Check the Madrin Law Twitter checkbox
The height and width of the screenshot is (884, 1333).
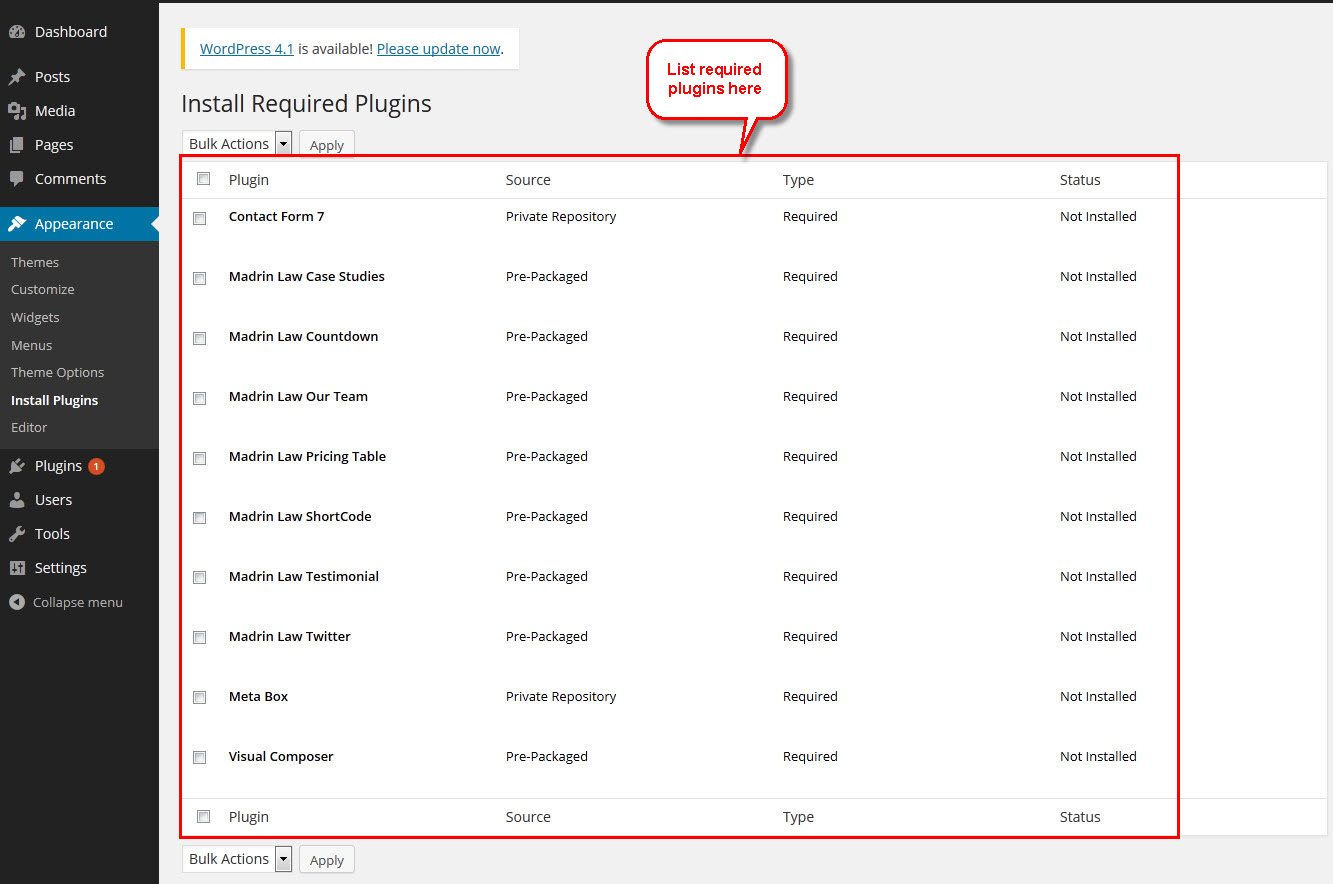[200, 638]
